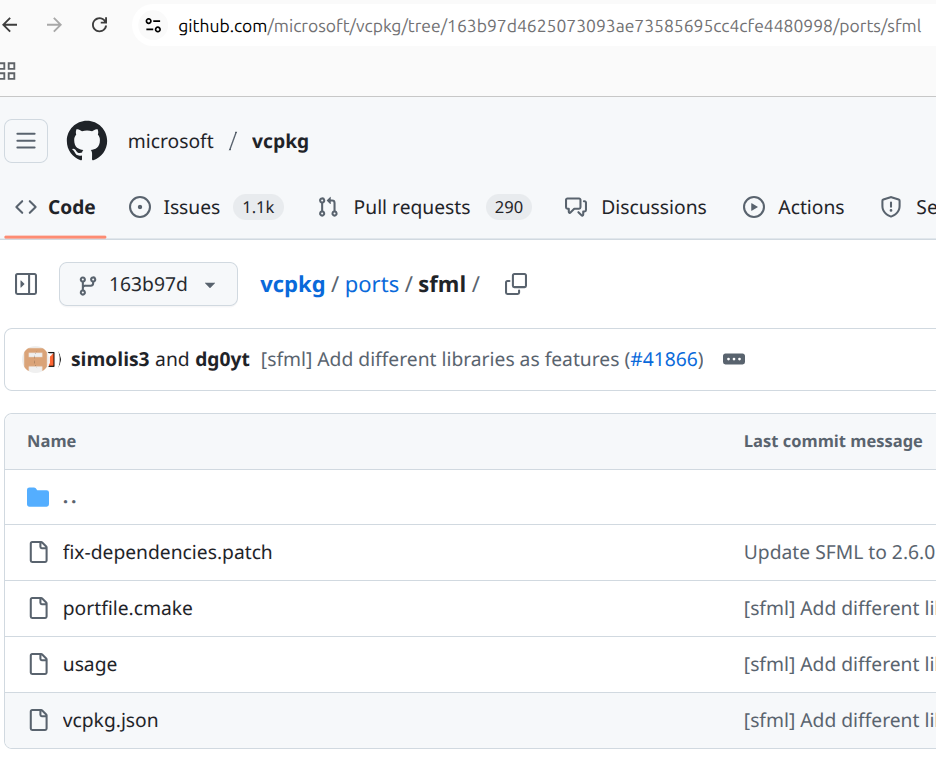
Task: Select the Code tab
Action: tap(55, 207)
